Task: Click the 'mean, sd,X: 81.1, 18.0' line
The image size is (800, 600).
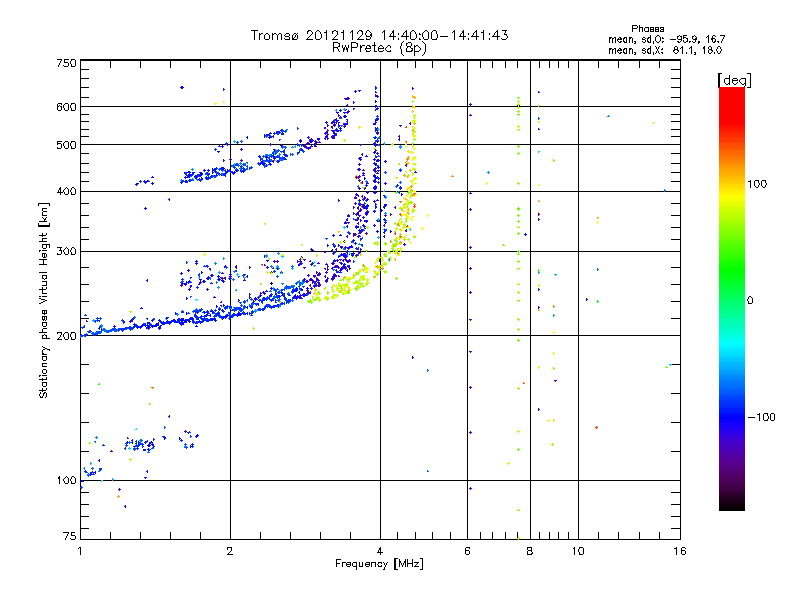Action: (x=665, y=50)
